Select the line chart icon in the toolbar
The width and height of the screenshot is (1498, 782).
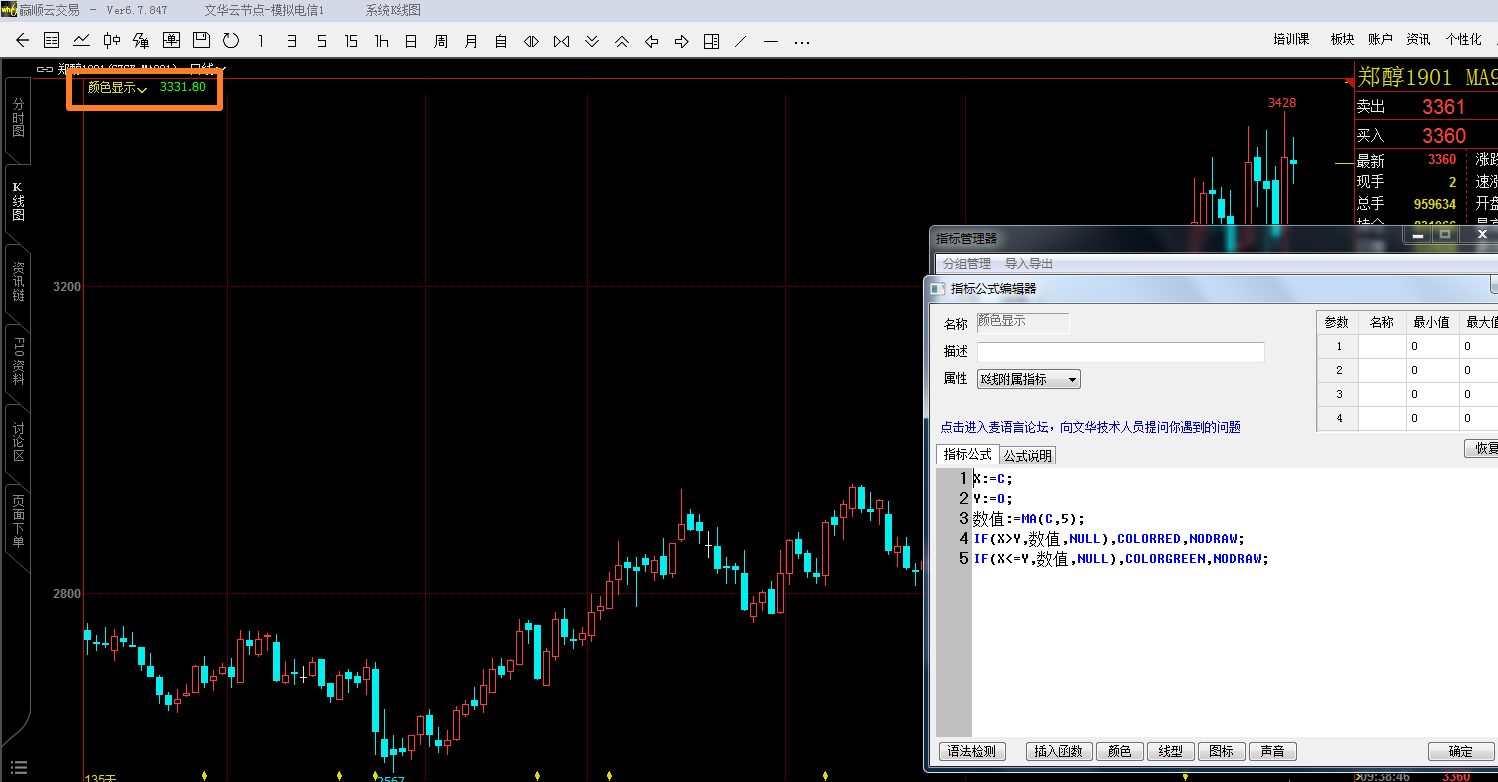[x=81, y=41]
